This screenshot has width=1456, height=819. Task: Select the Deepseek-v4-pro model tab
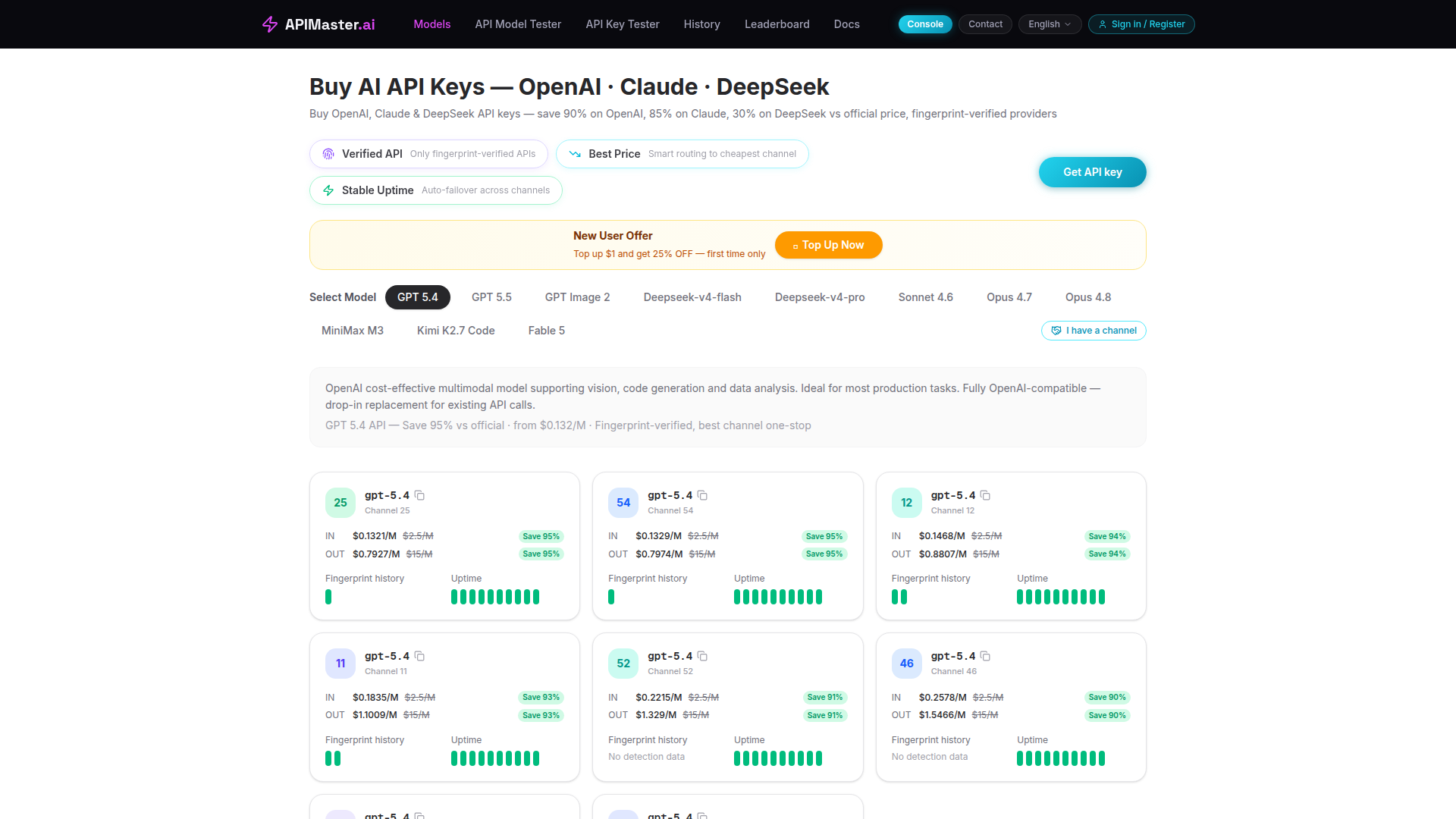(820, 297)
